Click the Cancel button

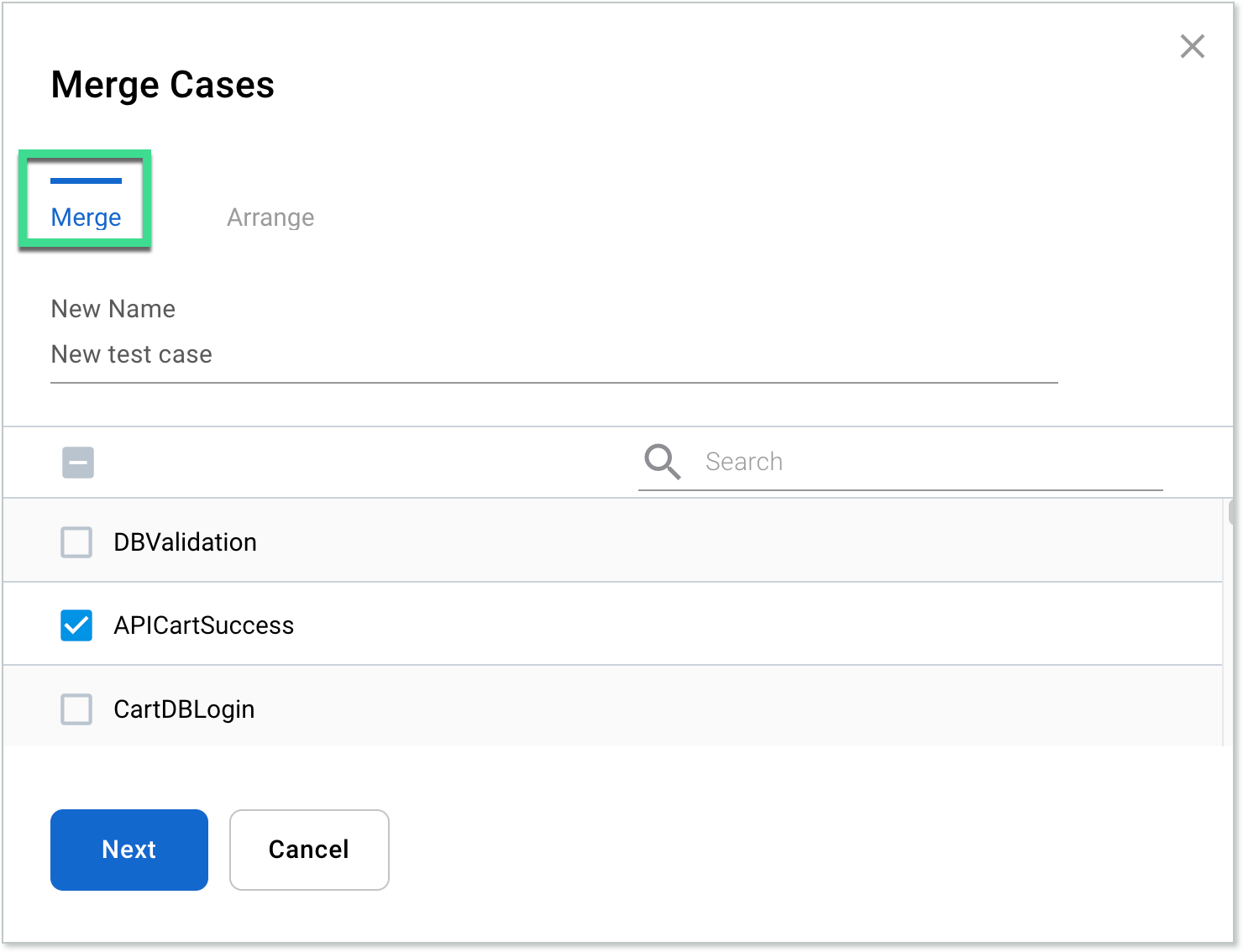tap(308, 850)
